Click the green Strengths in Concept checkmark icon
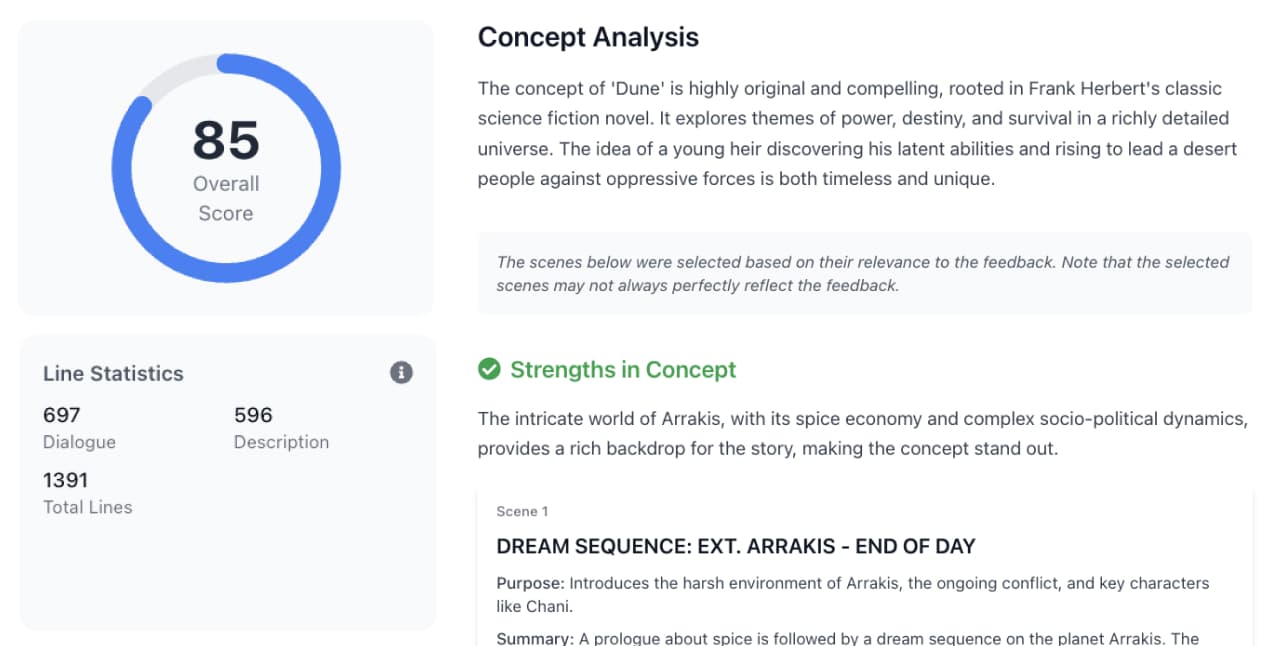This screenshot has width=1271, height=646. point(489,370)
